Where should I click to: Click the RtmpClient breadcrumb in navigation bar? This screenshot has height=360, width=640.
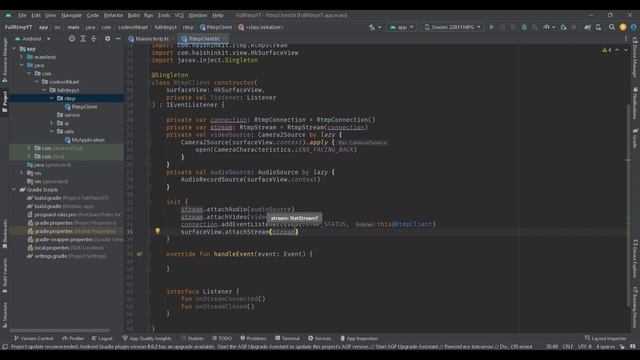tap(216, 27)
